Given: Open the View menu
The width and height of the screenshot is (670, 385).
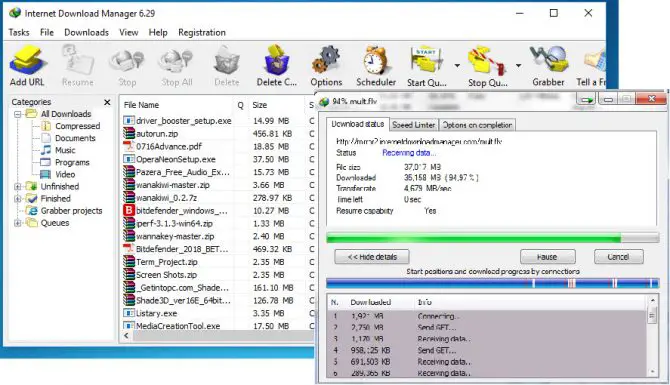Looking at the screenshot, I should tap(128, 32).
